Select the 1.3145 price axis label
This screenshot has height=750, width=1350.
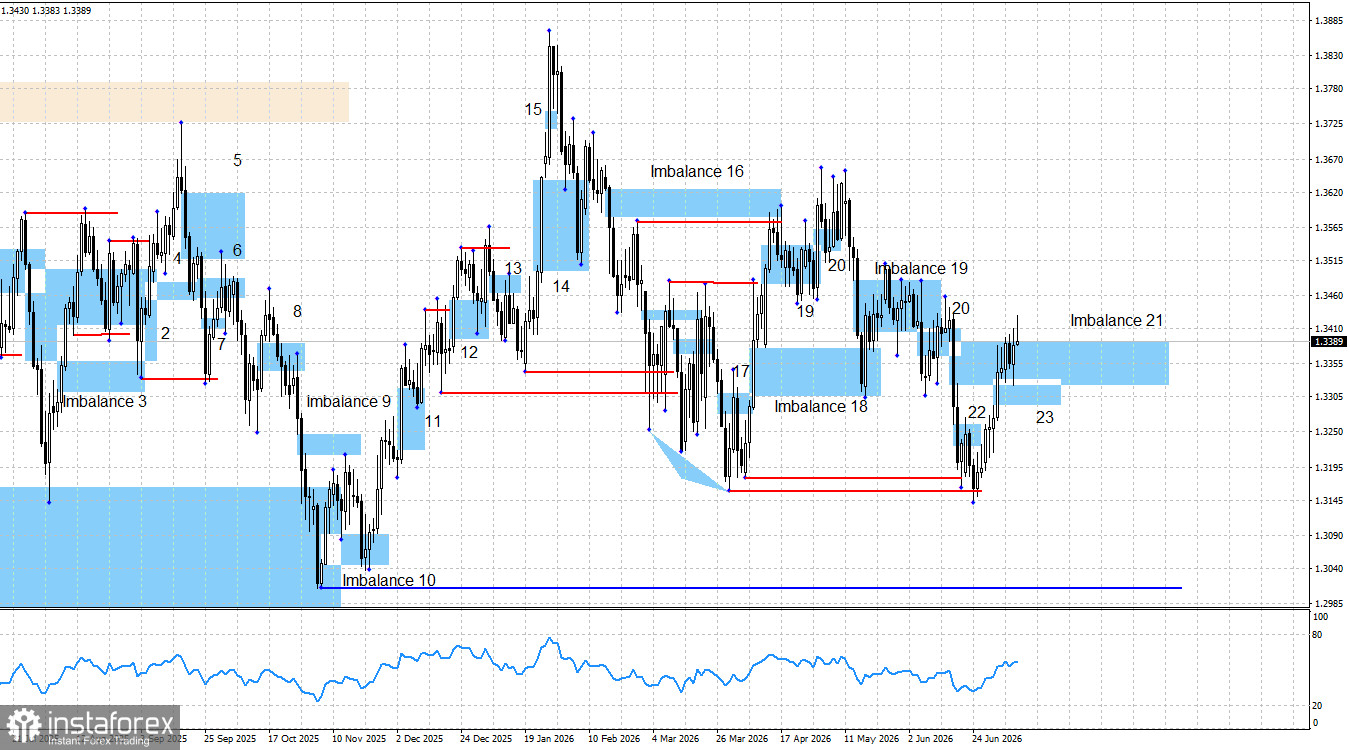1328,501
